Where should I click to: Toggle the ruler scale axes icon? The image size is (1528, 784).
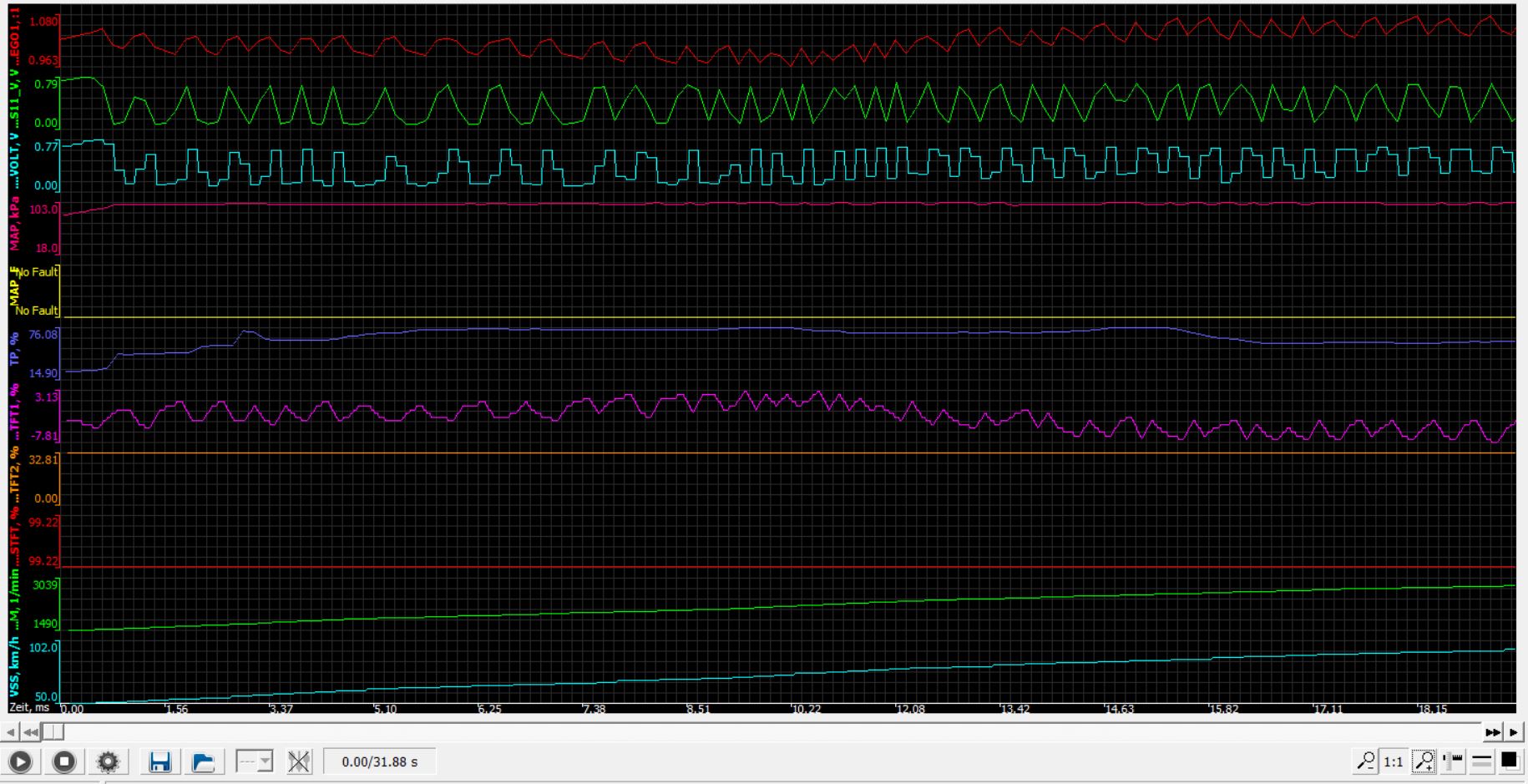pos(1454,761)
